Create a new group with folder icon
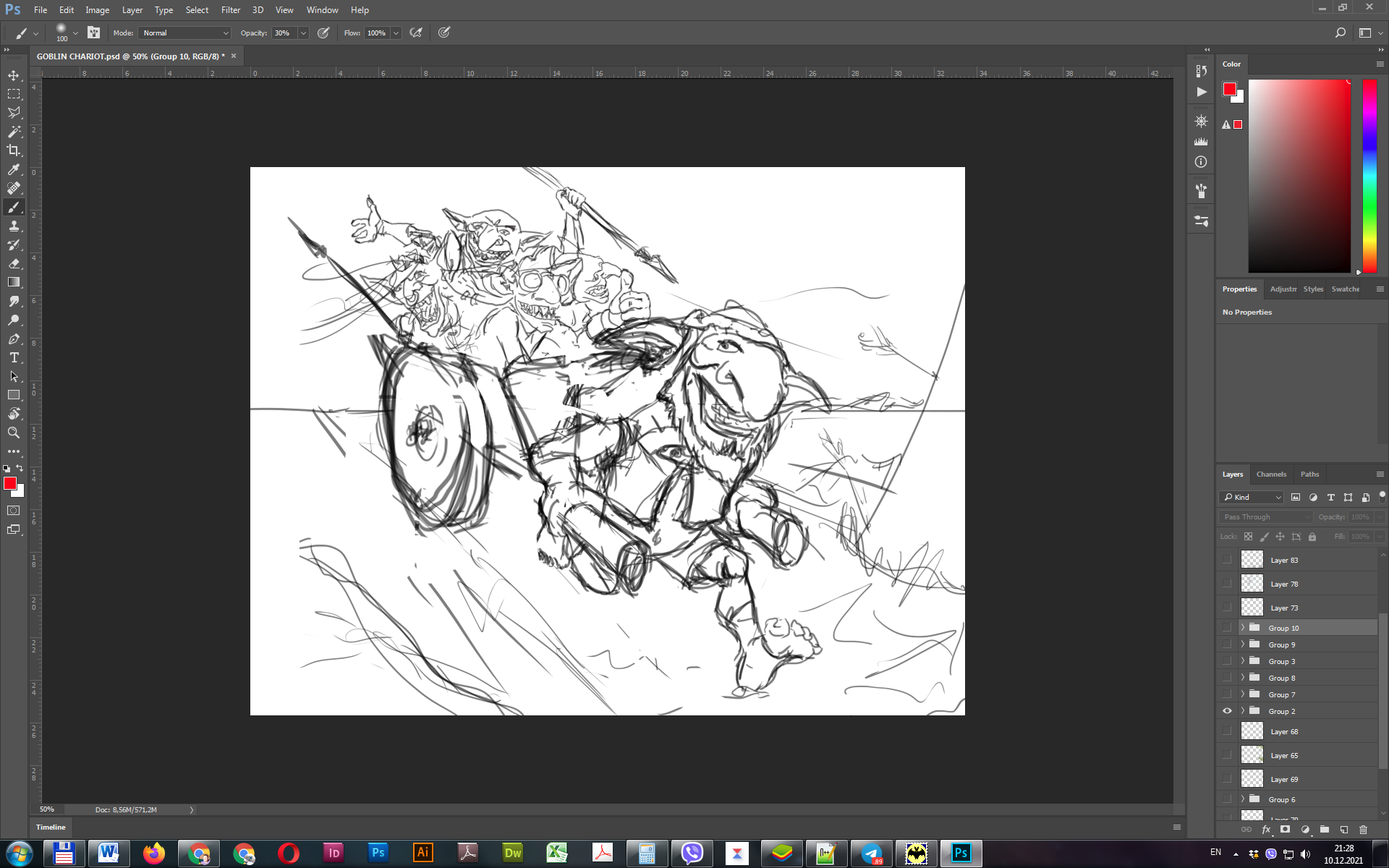The image size is (1389, 868). point(1324,830)
